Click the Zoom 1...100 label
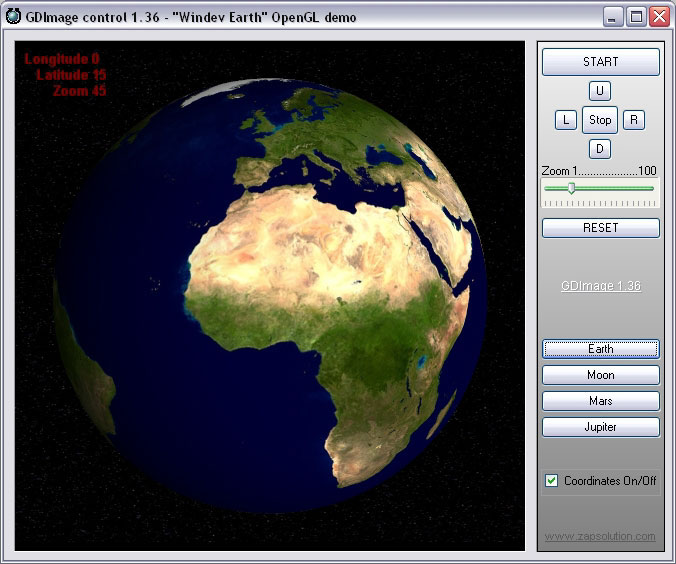This screenshot has width=676, height=564. pyautogui.click(x=599, y=171)
